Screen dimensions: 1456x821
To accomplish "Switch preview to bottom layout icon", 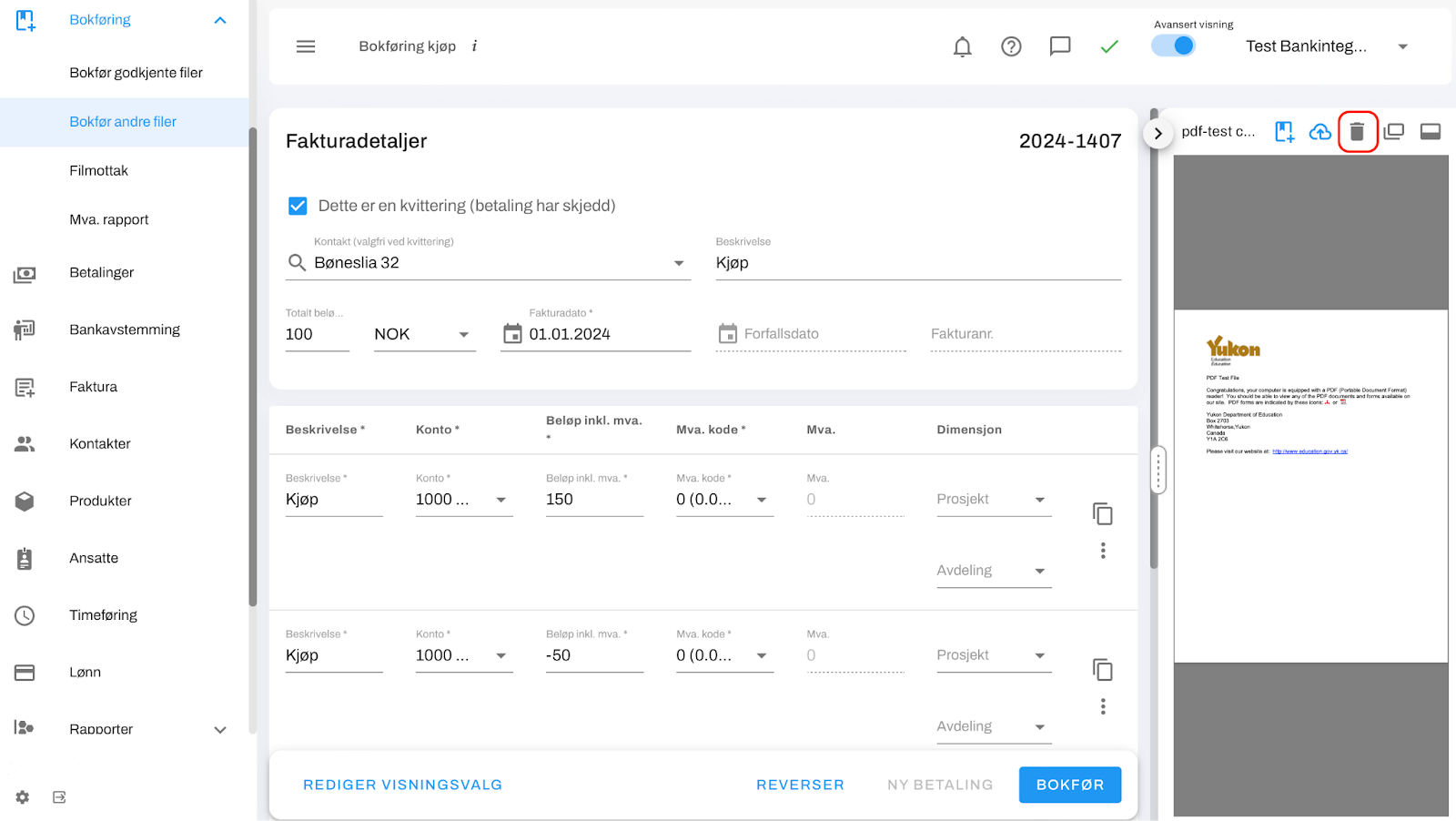I will 1431,132.
